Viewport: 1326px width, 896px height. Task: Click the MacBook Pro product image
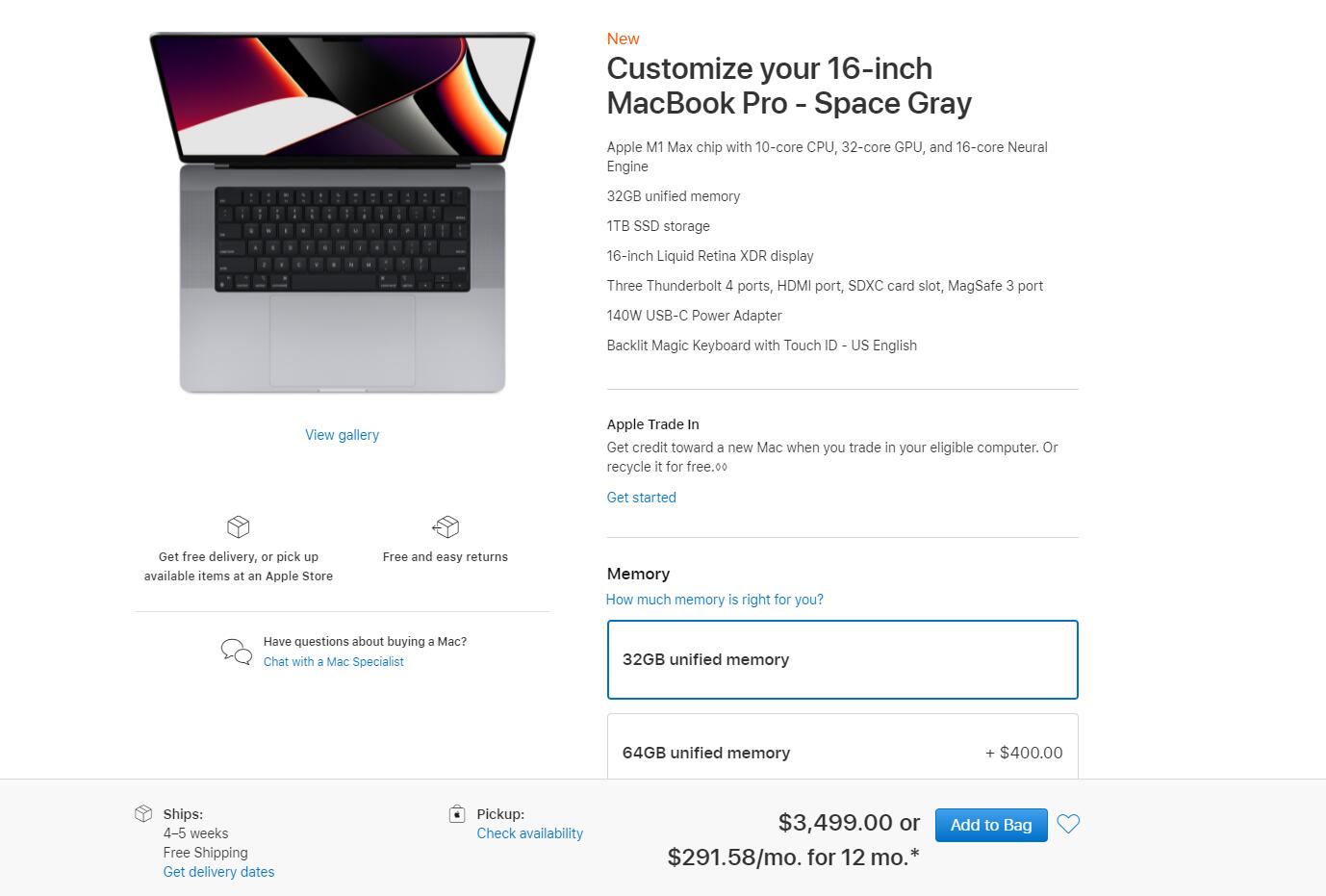coord(342,214)
